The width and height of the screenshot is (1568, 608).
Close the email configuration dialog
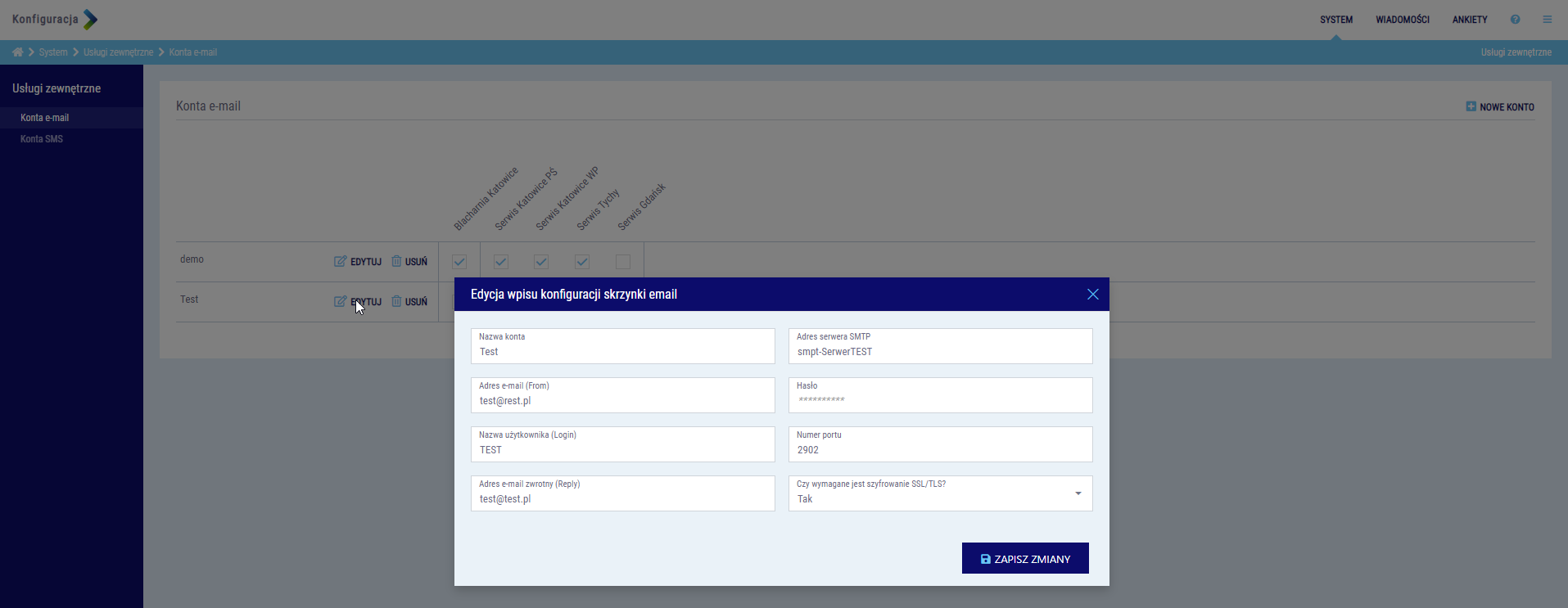click(x=1092, y=295)
